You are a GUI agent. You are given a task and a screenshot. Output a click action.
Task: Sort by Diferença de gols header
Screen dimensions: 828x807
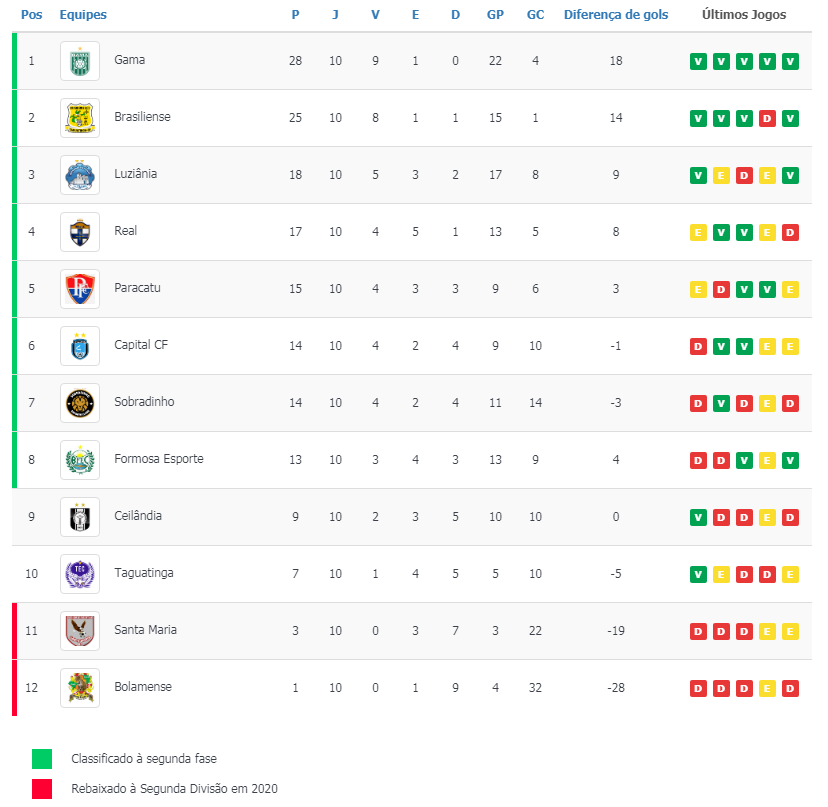point(615,15)
